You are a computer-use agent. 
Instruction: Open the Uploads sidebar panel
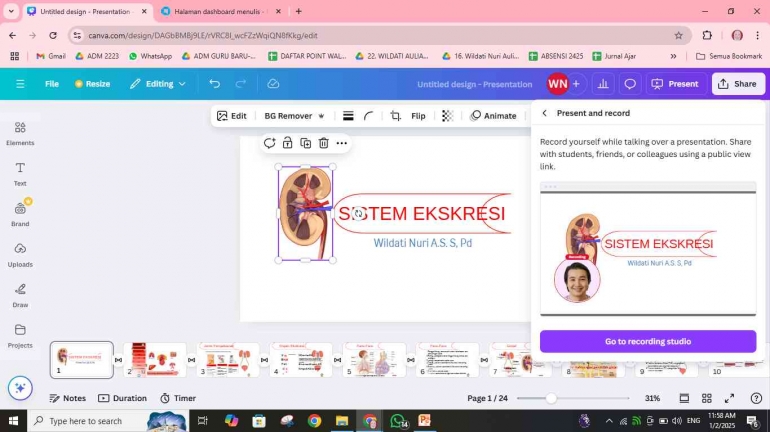20,255
